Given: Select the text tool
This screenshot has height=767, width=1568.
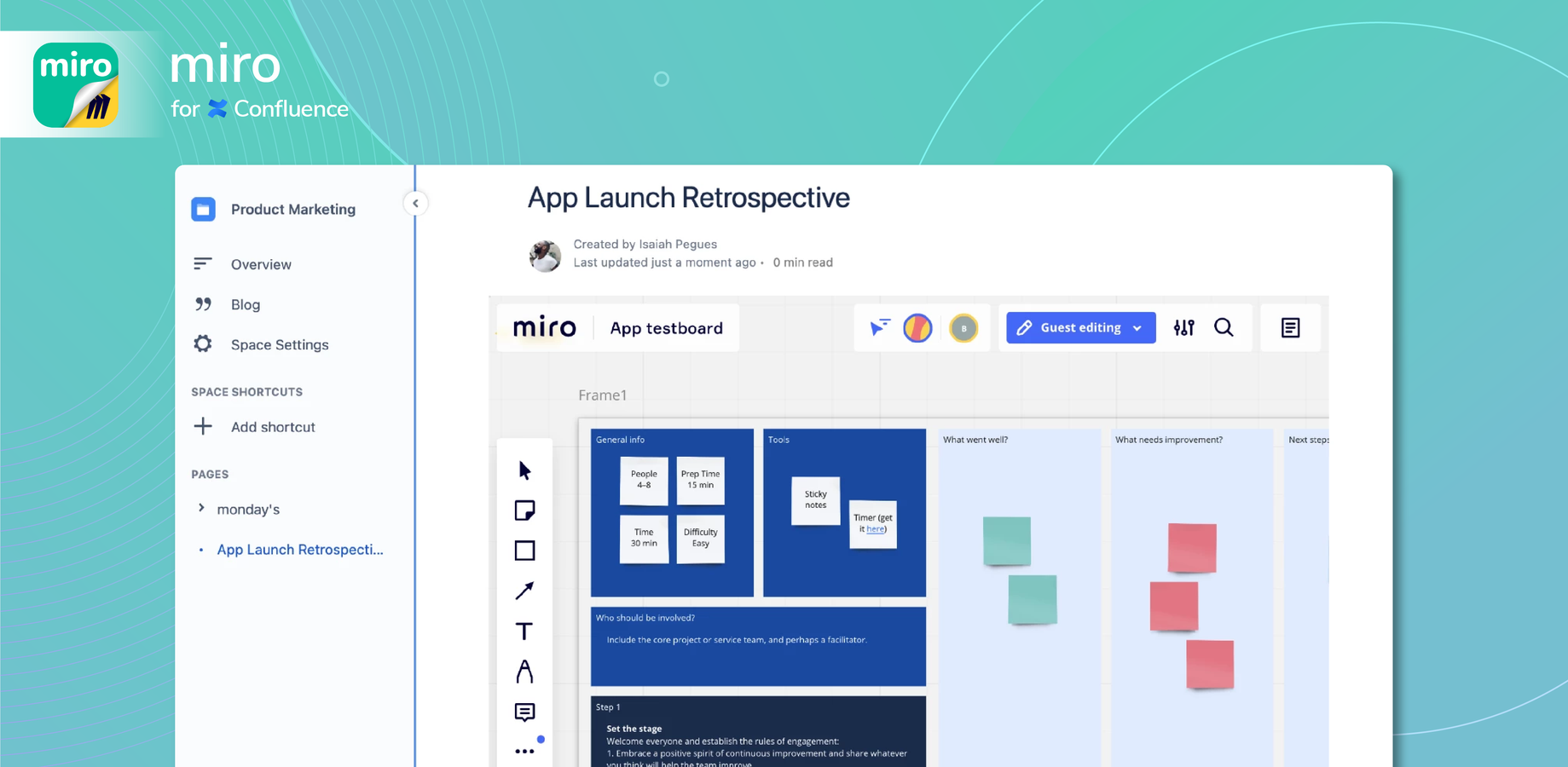Looking at the screenshot, I should coord(524,631).
